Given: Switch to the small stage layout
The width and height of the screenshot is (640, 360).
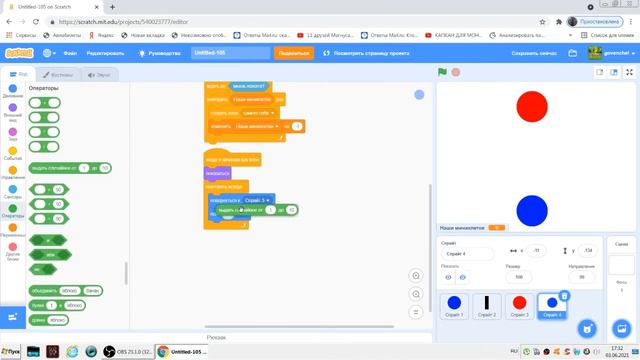Looking at the screenshot, I should click(x=599, y=72).
